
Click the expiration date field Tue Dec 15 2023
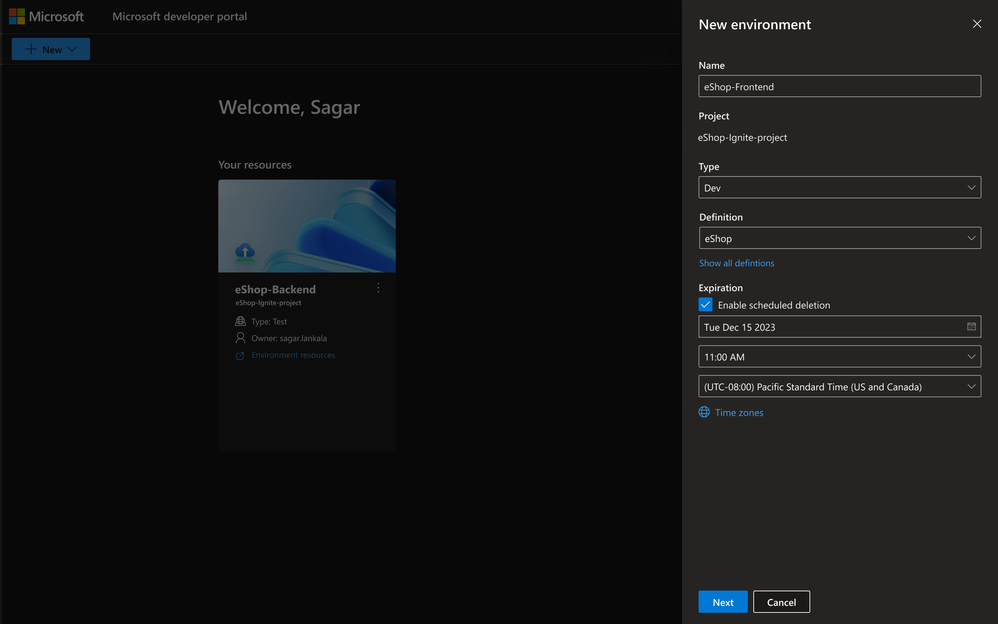pos(840,327)
